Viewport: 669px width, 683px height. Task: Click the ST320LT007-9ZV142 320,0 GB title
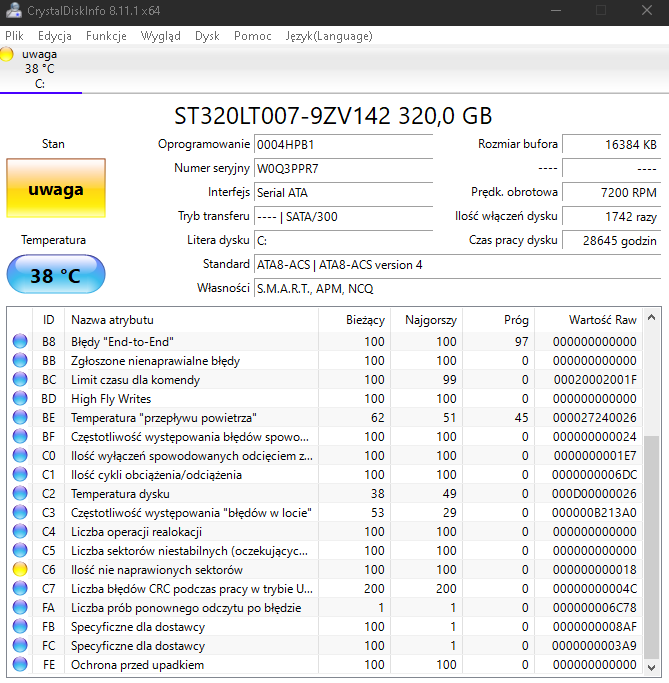pyautogui.click(x=333, y=116)
